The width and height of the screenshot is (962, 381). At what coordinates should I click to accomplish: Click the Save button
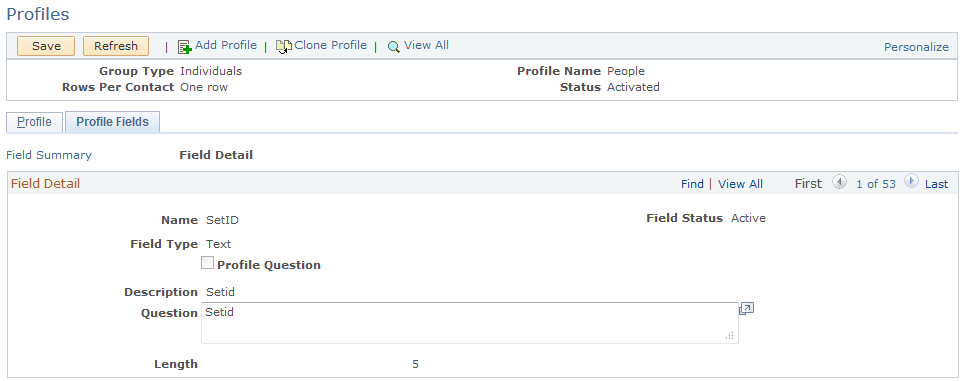pos(46,46)
